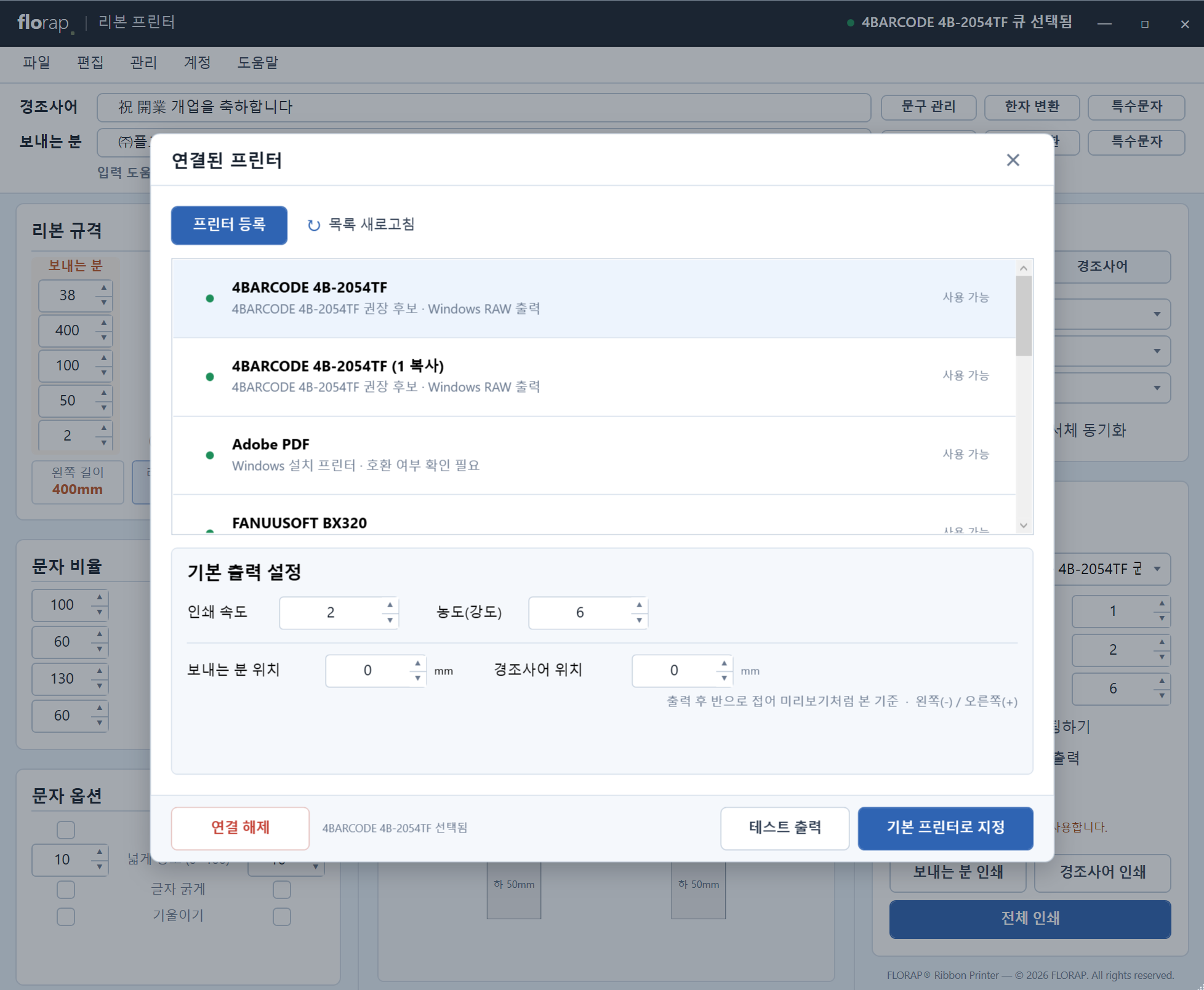1204x990 pixels.
Task: Decrease 인쇄 속도 value
Action: click(390, 620)
